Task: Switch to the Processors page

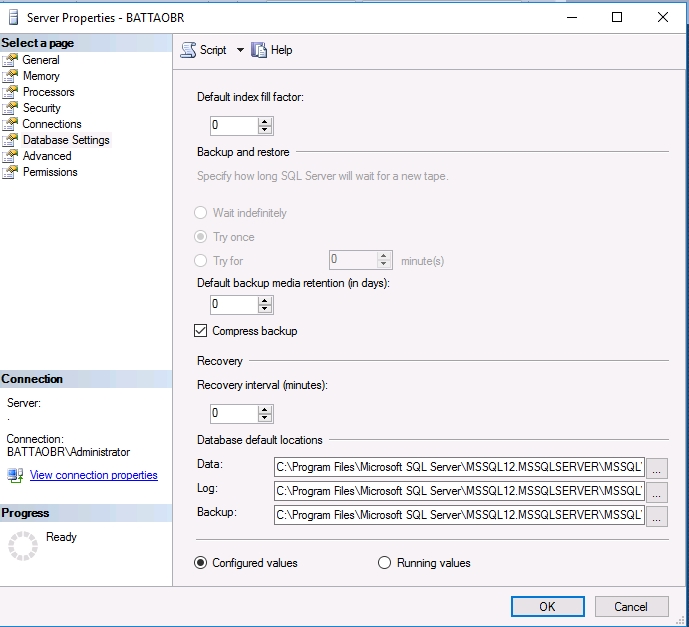Action: [x=48, y=92]
